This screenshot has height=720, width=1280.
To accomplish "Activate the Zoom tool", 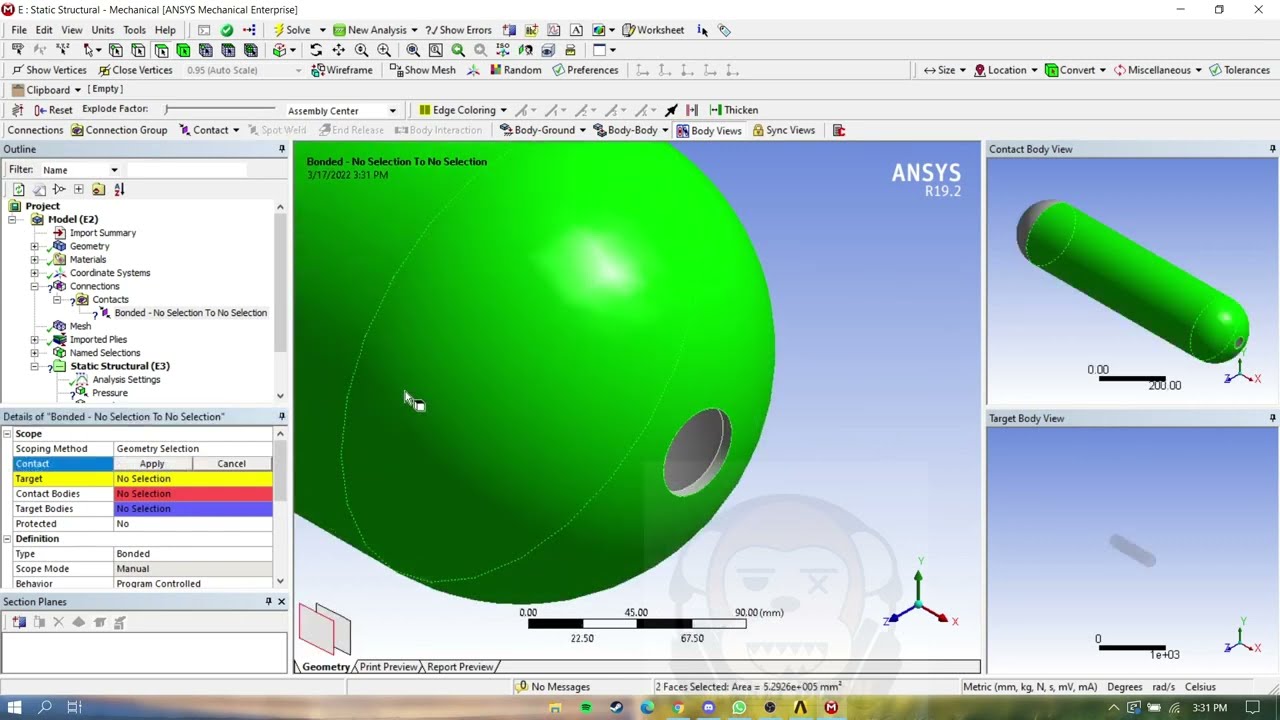I will (x=361, y=50).
